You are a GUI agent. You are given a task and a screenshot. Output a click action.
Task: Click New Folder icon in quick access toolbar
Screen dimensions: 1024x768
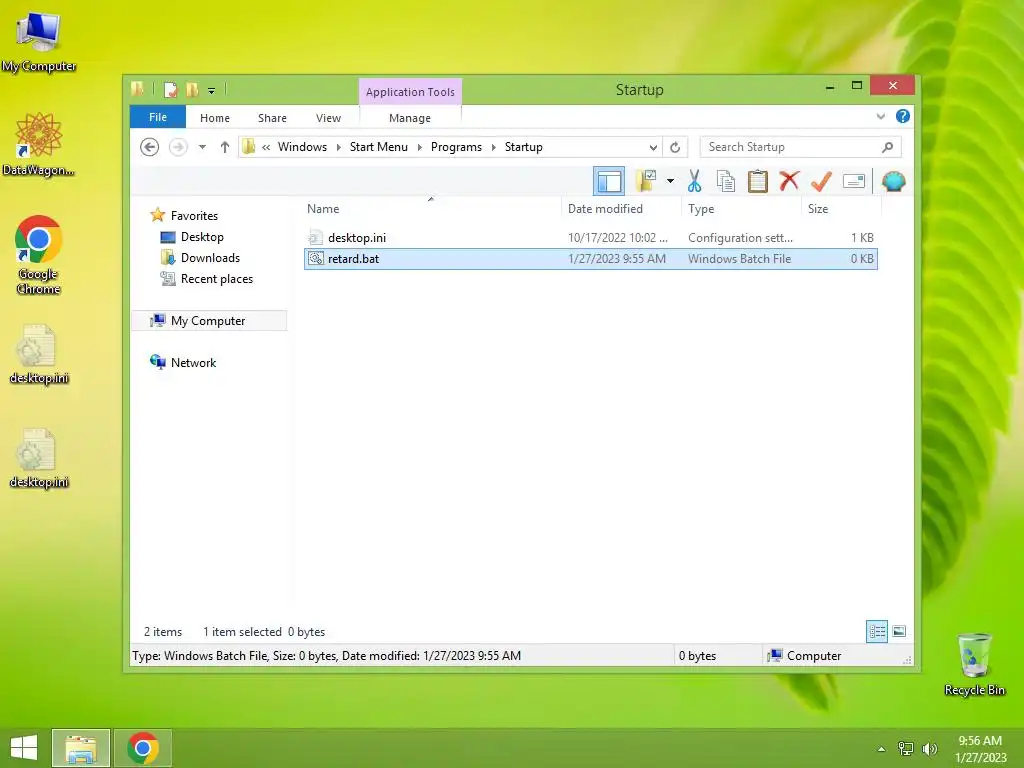[x=192, y=89]
